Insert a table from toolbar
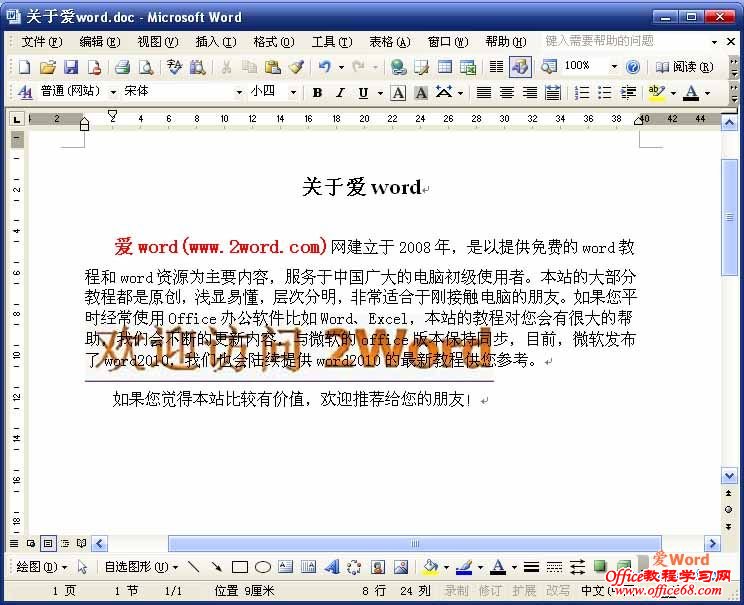The height and width of the screenshot is (605, 744). tap(445, 67)
